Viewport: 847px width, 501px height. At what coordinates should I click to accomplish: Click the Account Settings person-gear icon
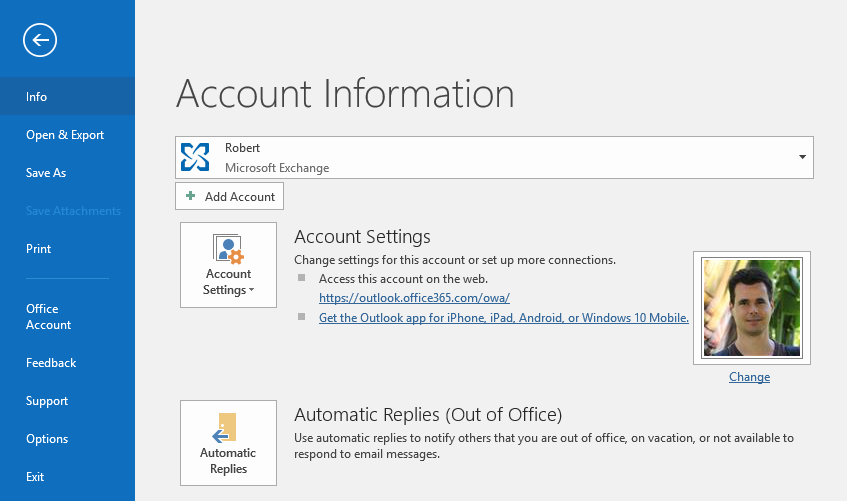(x=228, y=249)
